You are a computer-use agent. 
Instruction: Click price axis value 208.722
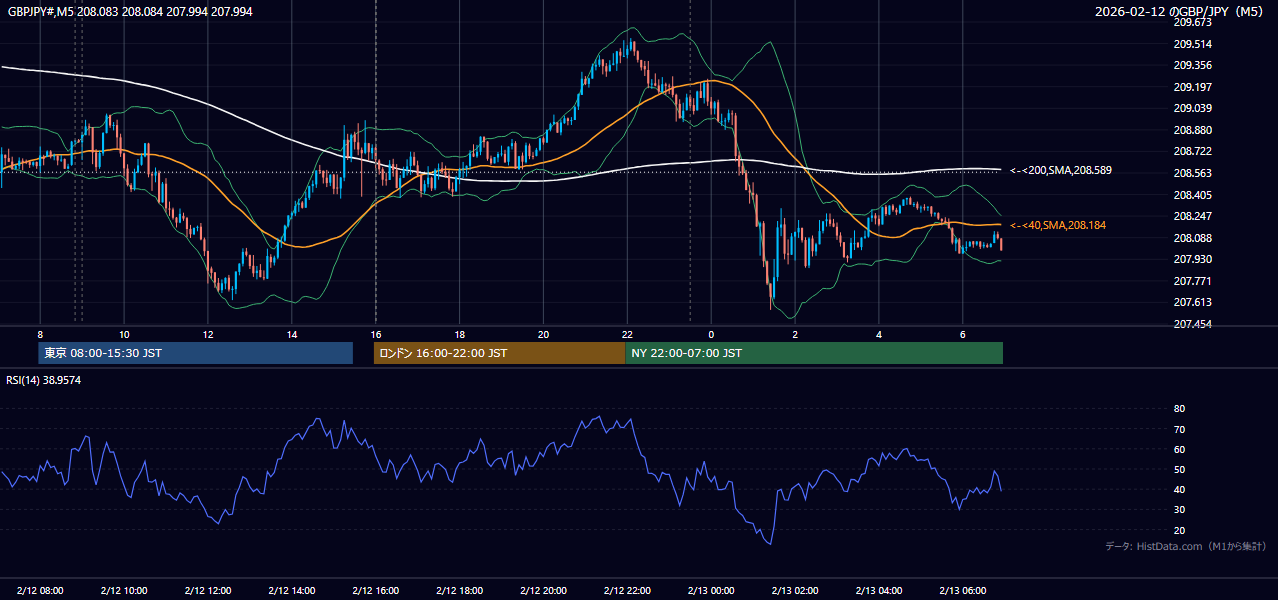click(x=1192, y=151)
